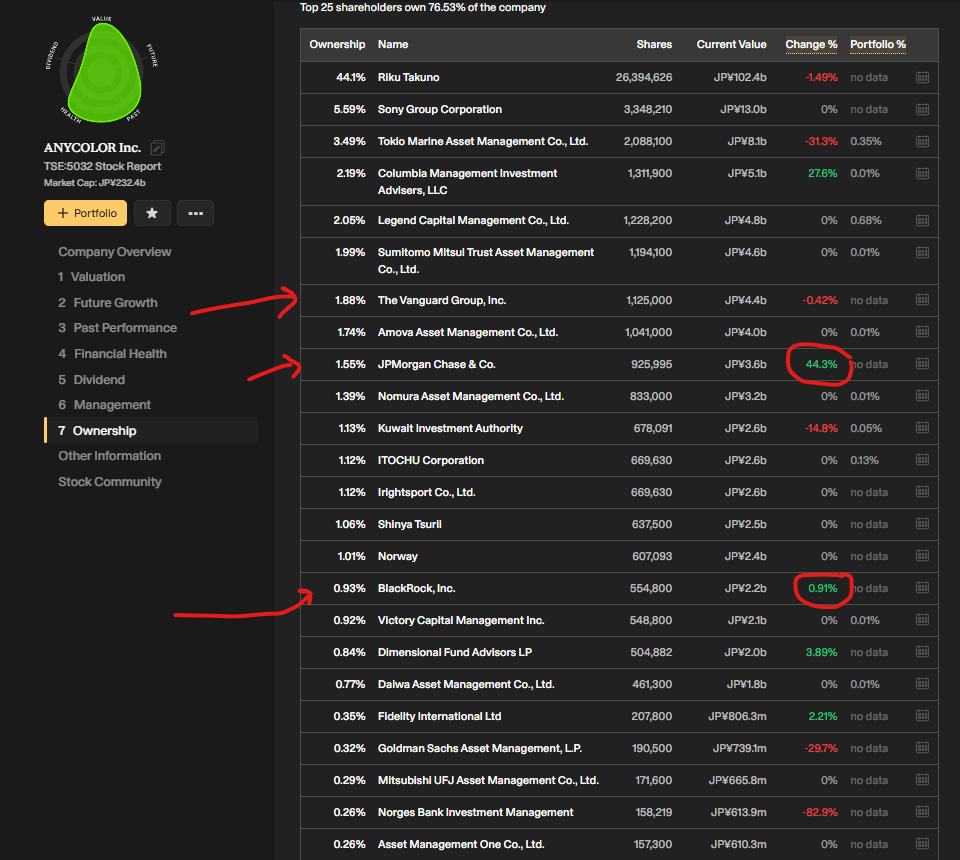Go to the Dividend section
The width and height of the screenshot is (960, 860).
point(91,380)
